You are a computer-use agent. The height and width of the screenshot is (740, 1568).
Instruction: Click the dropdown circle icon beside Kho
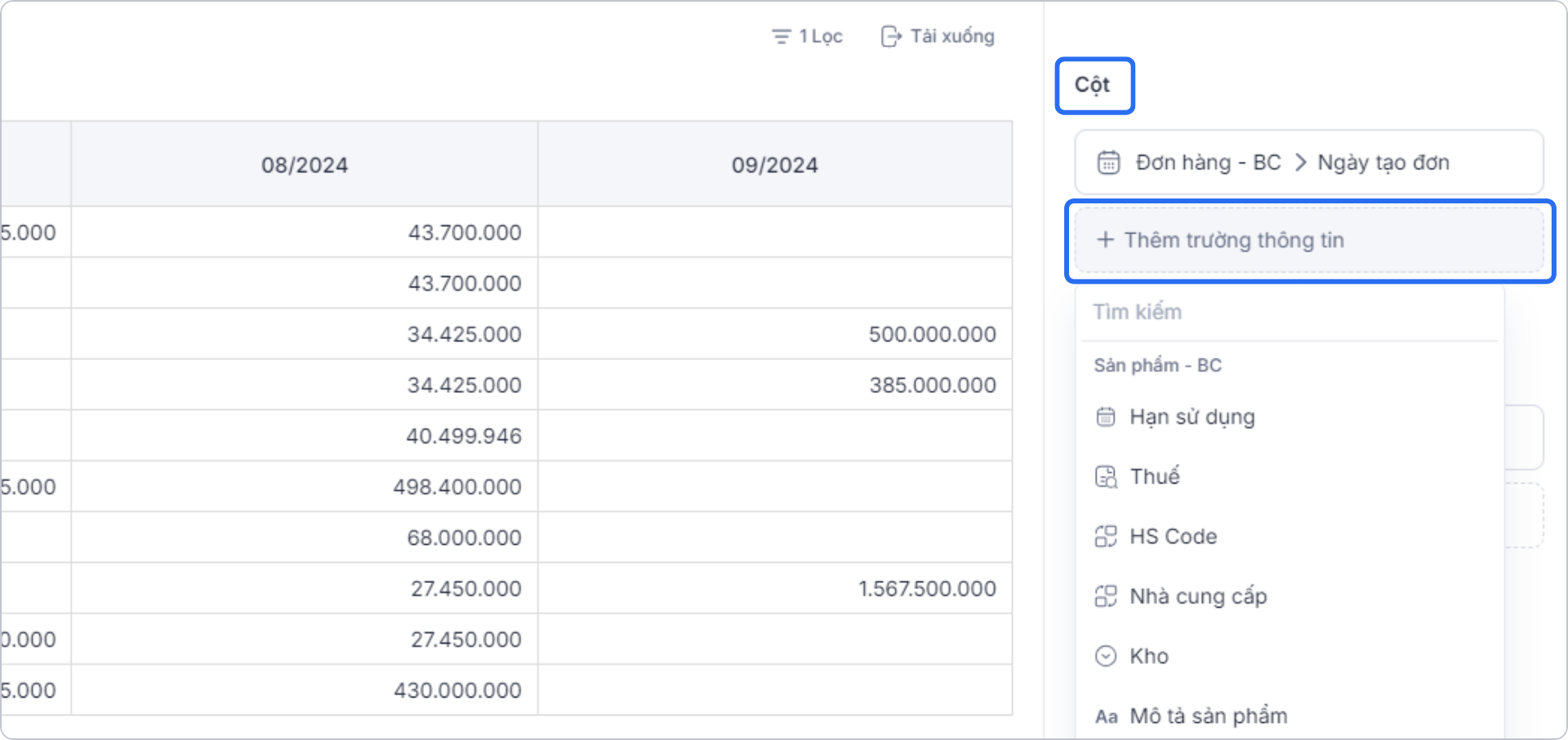(1106, 656)
